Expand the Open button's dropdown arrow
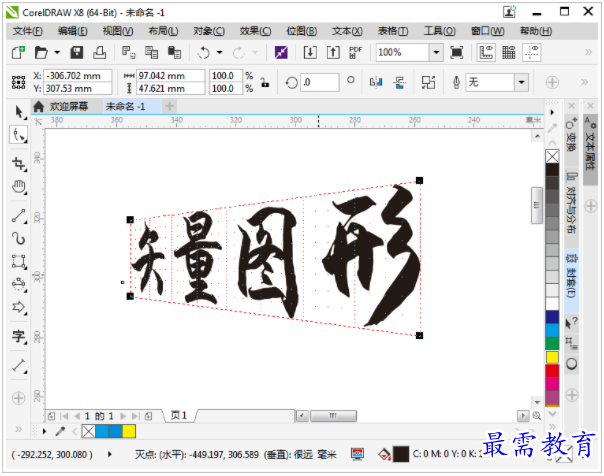The width and height of the screenshot is (604, 476). [x=57, y=52]
